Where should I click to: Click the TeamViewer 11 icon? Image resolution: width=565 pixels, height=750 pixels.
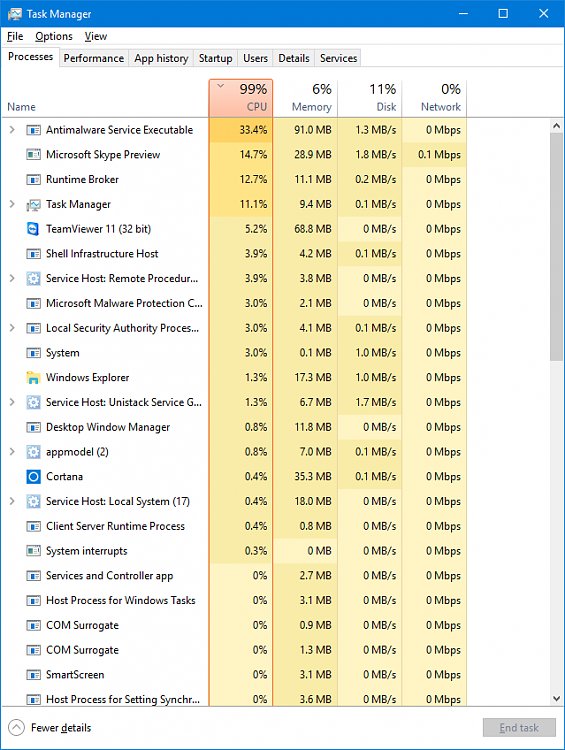click(33, 229)
